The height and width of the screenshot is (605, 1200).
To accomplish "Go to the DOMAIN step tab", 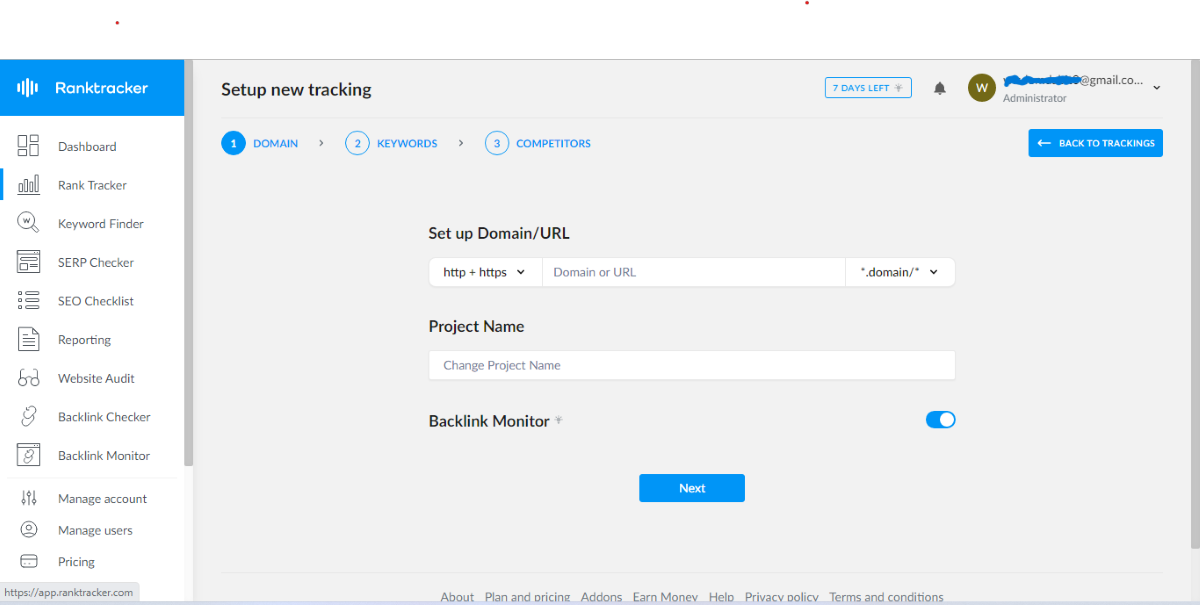I will (x=275, y=143).
